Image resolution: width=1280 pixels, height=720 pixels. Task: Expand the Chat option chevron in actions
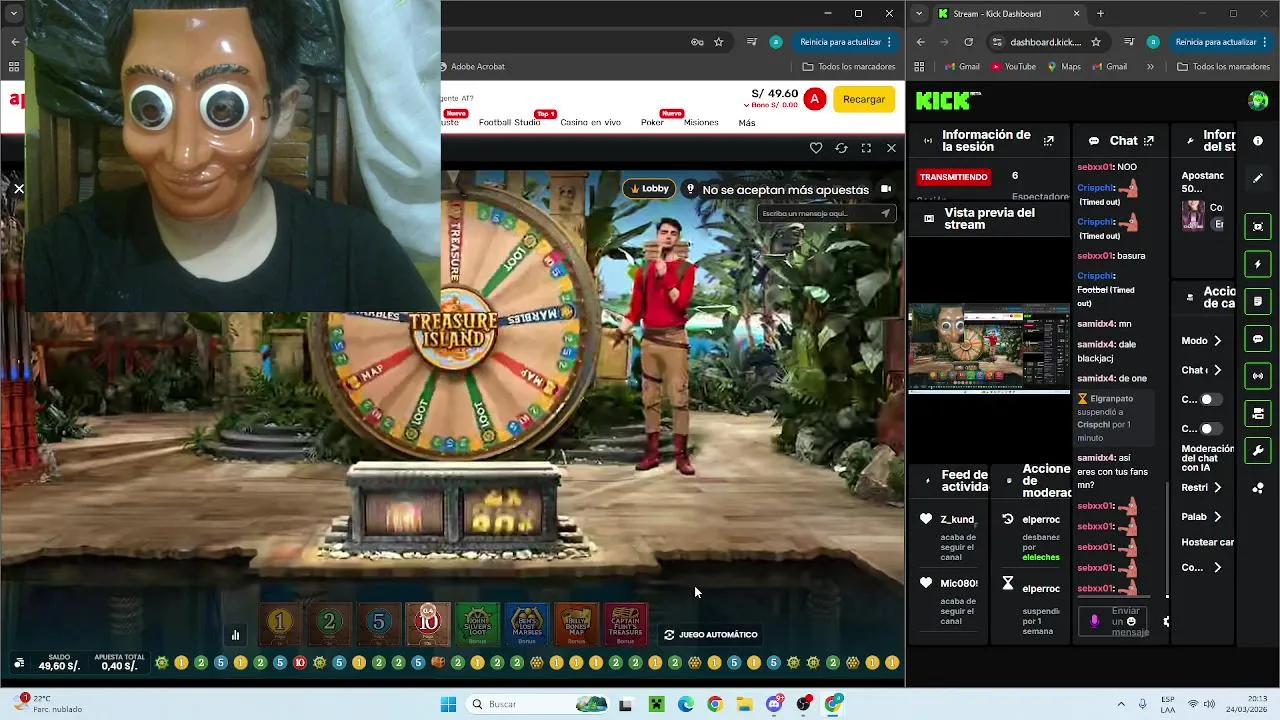tap(1217, 370)
